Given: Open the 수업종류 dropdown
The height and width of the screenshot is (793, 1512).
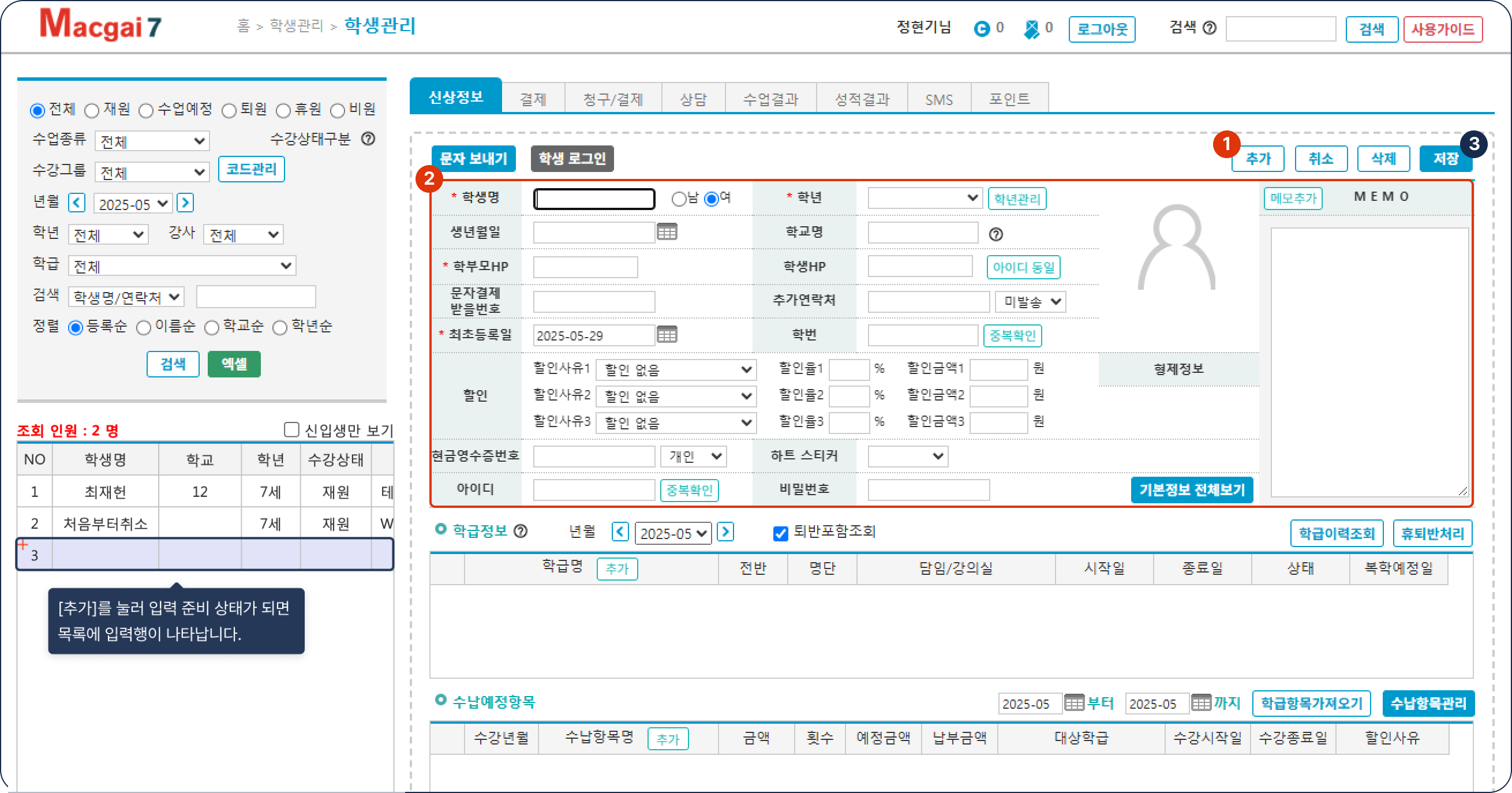Looking at the screenshot, I should pos(151,141).
